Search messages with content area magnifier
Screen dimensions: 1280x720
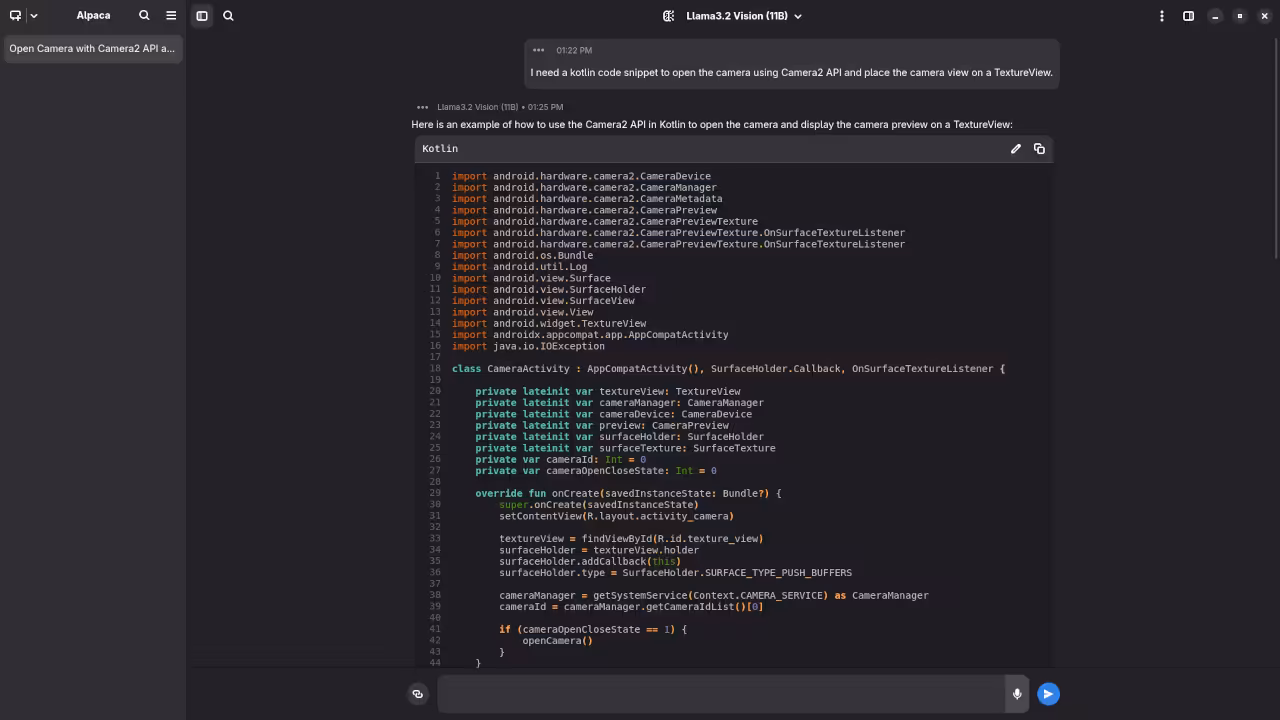(x=228, y=16)
